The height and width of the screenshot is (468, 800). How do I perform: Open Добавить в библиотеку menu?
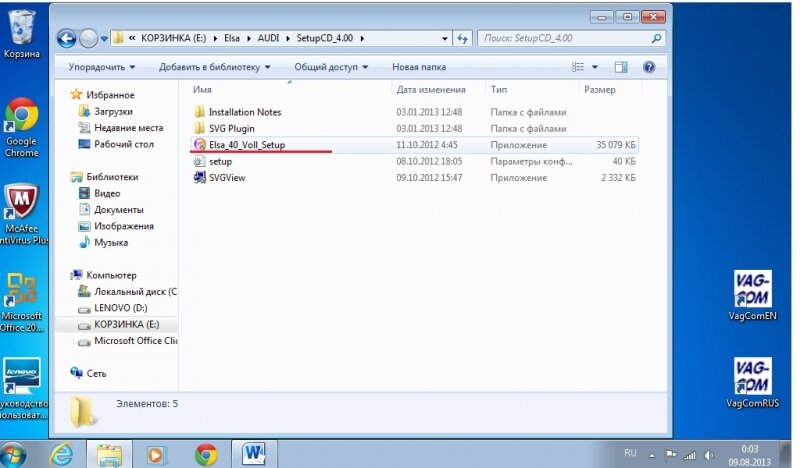(214, 67)
